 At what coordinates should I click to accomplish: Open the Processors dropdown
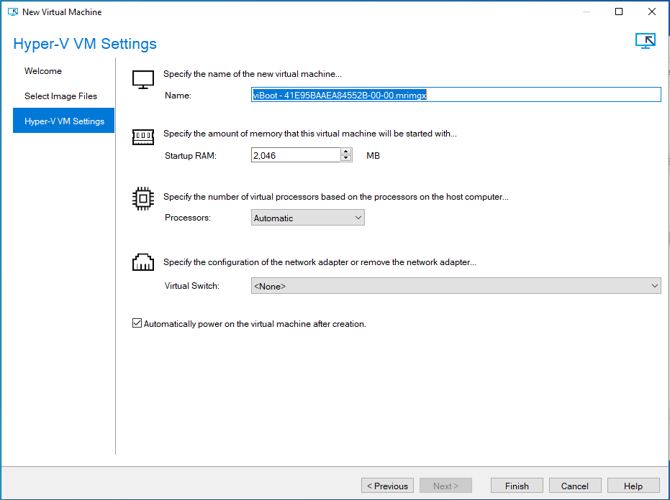tap(308, 218)
